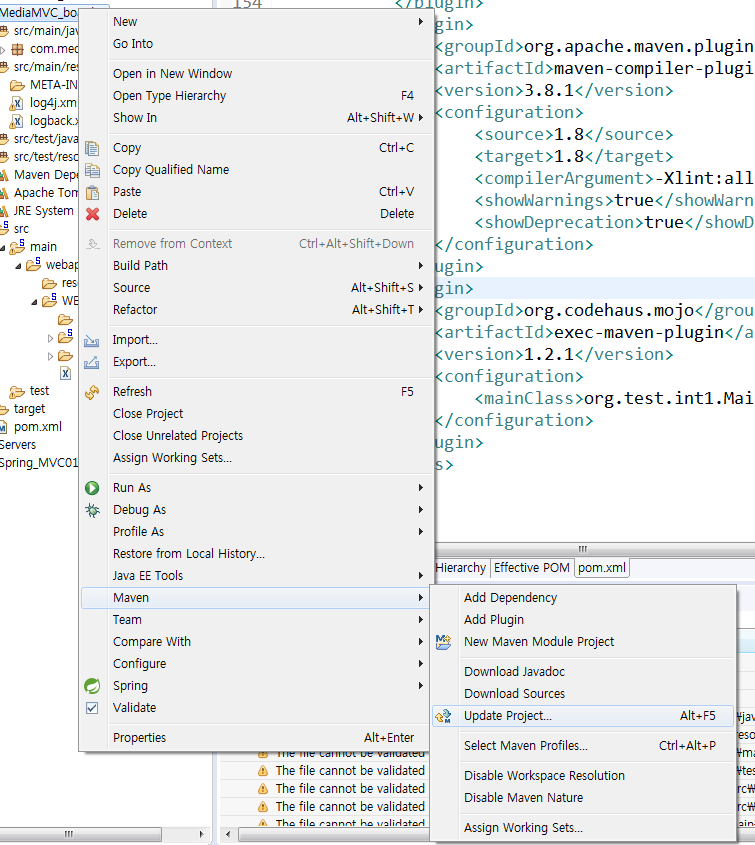Open the Compare With submenu

(256, 642)
